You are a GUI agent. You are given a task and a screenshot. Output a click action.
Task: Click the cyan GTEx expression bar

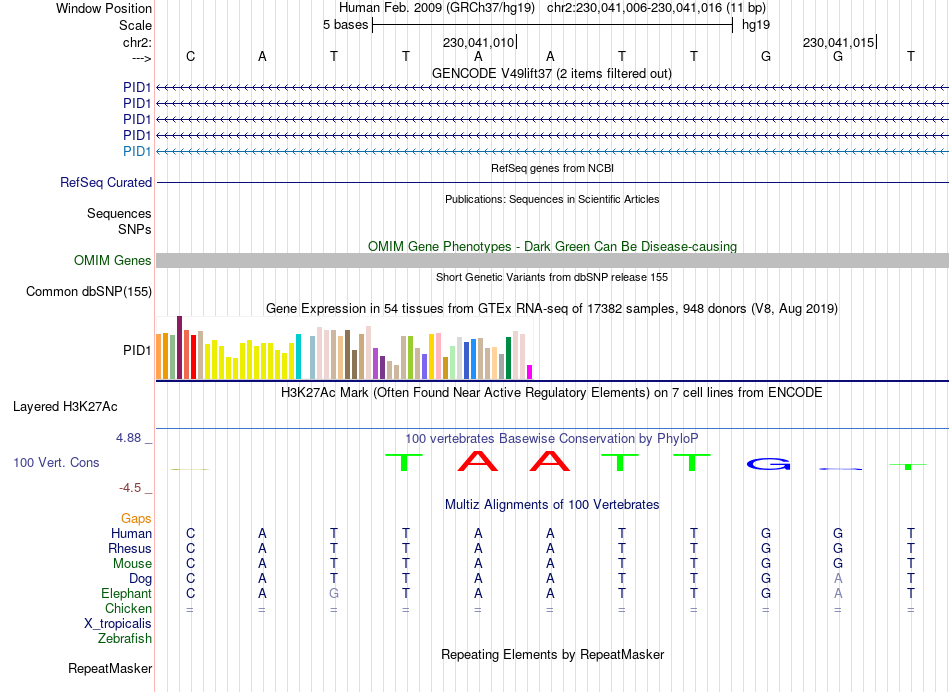click(298, 357)
